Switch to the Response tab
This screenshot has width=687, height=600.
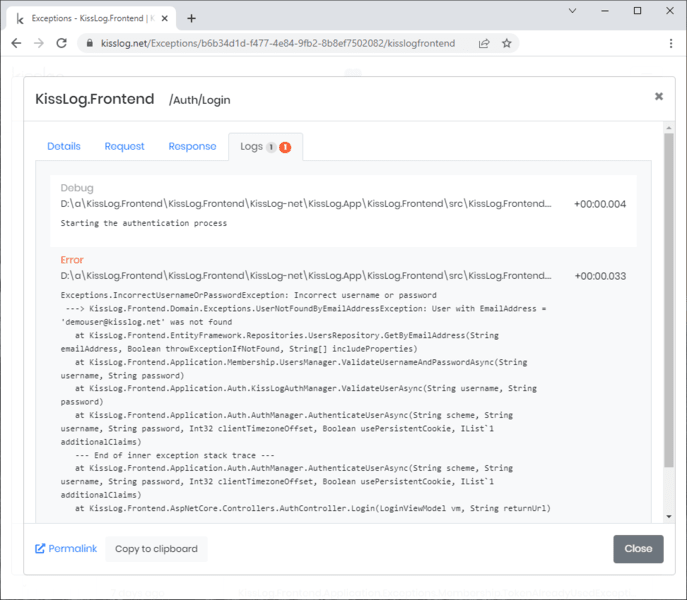(x=192, y=146)
